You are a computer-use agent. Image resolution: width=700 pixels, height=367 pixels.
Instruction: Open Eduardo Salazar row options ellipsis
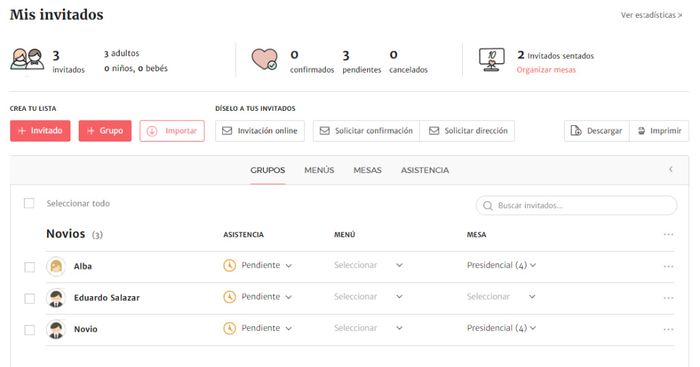(668, 298)
